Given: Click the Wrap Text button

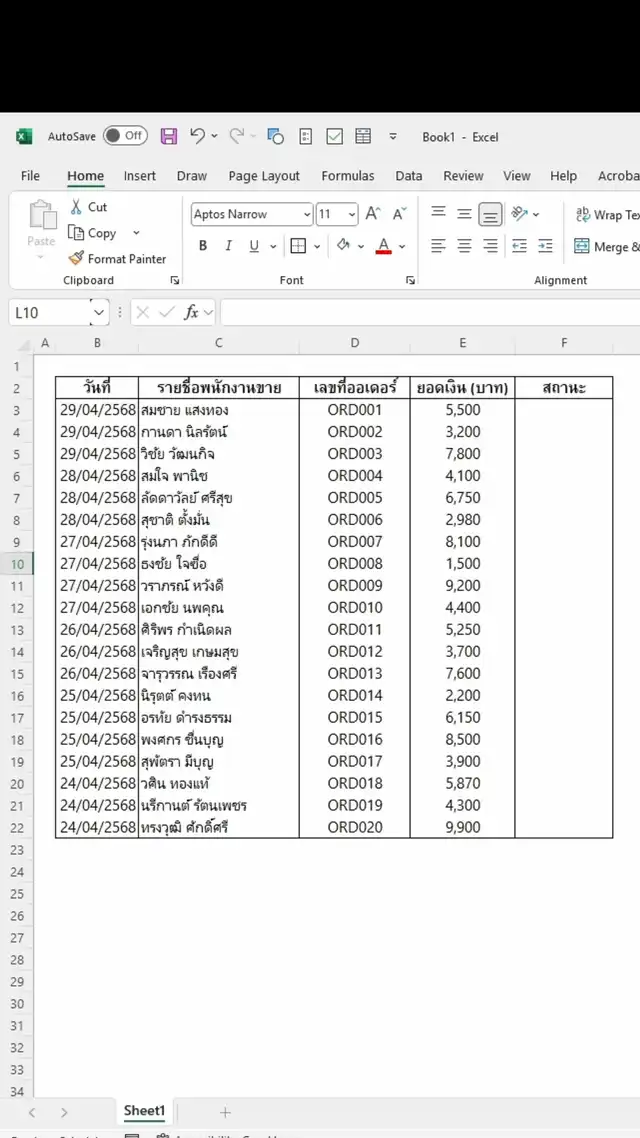Looking at the screenshot, I should pos(606,214).
